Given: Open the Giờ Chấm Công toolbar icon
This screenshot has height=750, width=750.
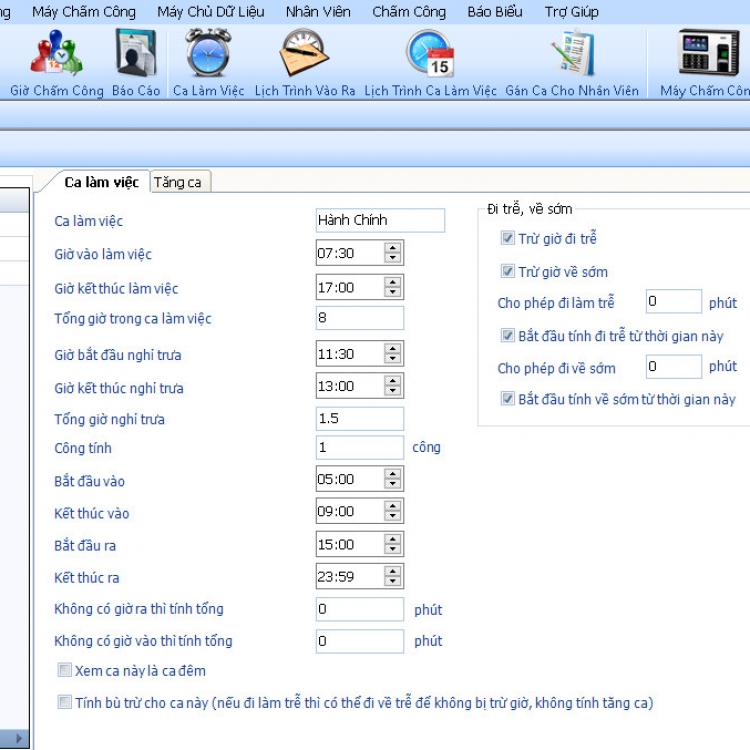Looking at the screenshot, I should pos(57,55).
